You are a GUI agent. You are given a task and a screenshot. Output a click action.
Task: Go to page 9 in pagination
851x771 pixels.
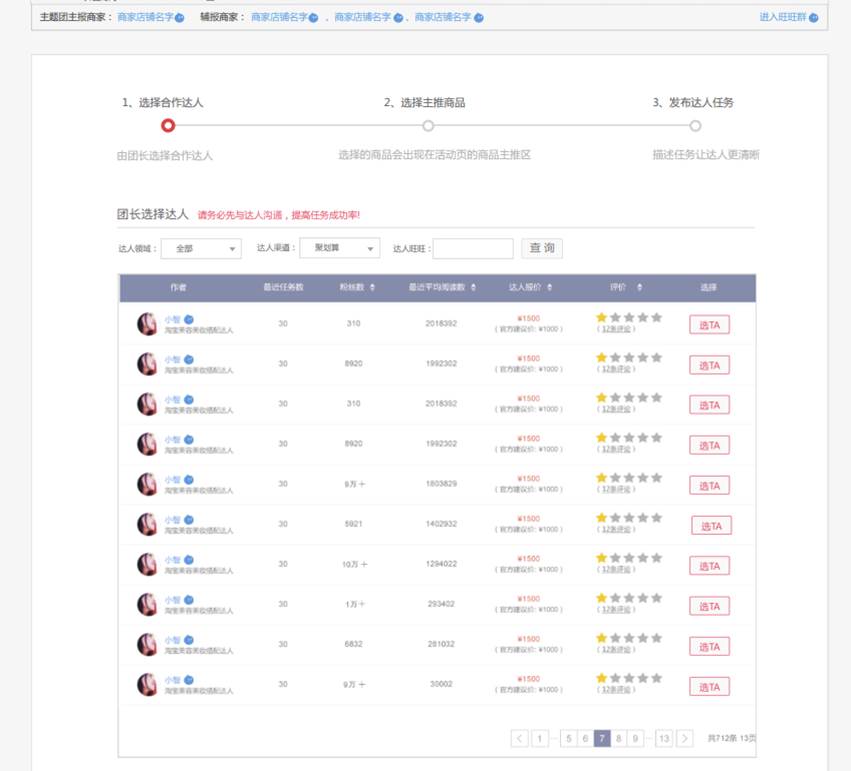pyautogui.click(x=636, y=738)
